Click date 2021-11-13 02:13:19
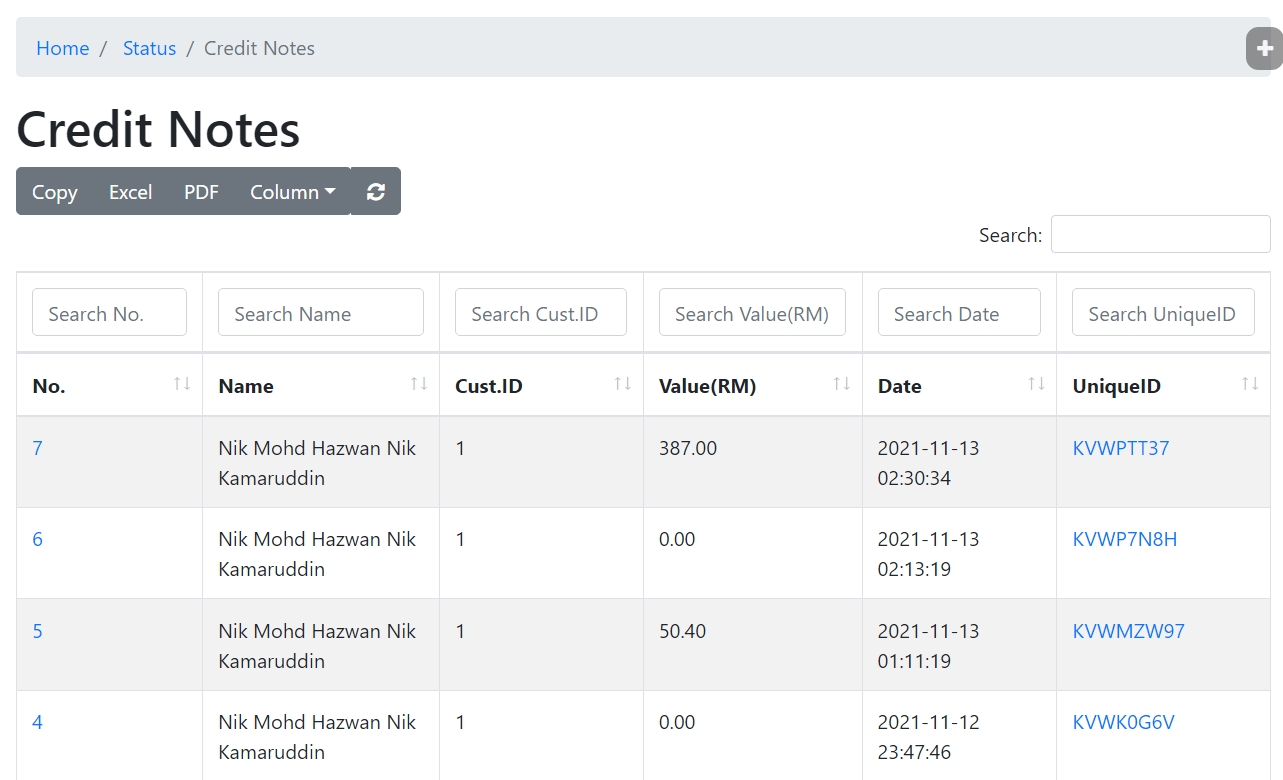The width and height of the screenshot is (1283, 780). (929, 554)
